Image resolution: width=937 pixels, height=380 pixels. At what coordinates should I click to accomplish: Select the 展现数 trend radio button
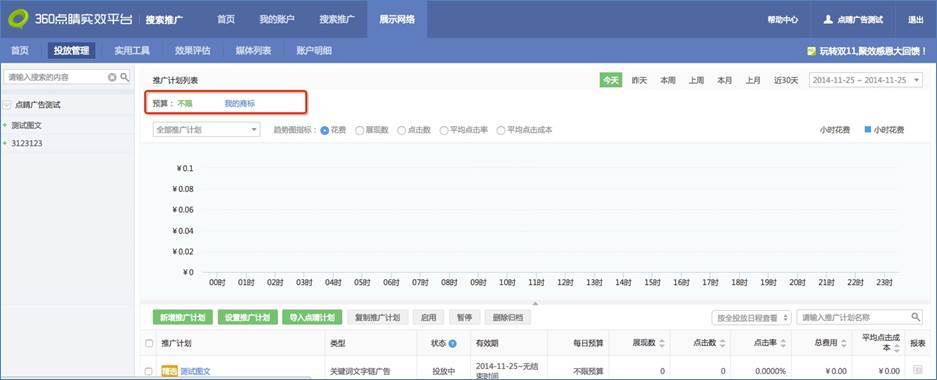pyautogui.click(x=360, y=130)
